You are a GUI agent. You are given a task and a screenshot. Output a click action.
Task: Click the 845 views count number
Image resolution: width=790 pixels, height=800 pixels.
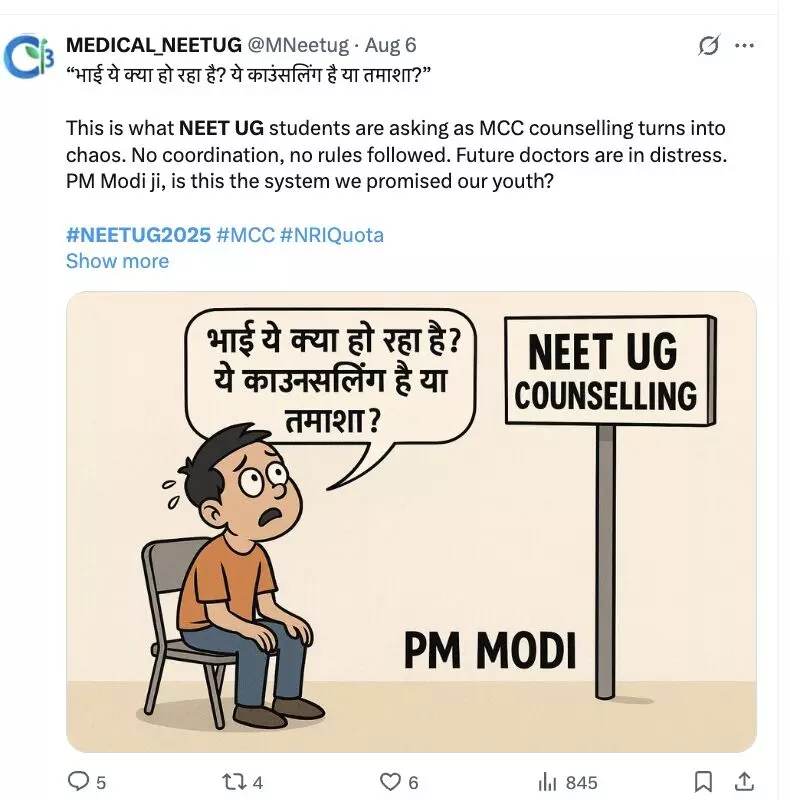tap(582, 782)
